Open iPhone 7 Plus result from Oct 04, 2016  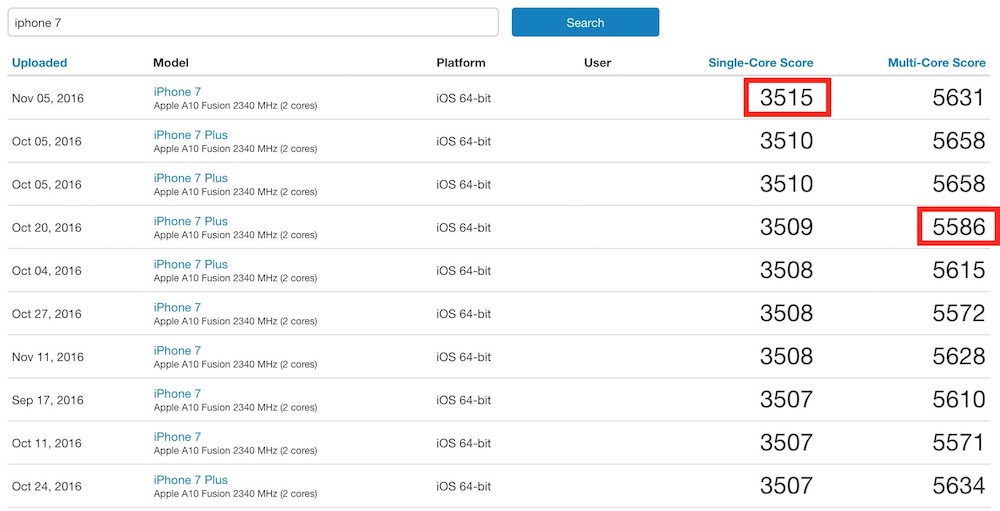tap(190, 264)
